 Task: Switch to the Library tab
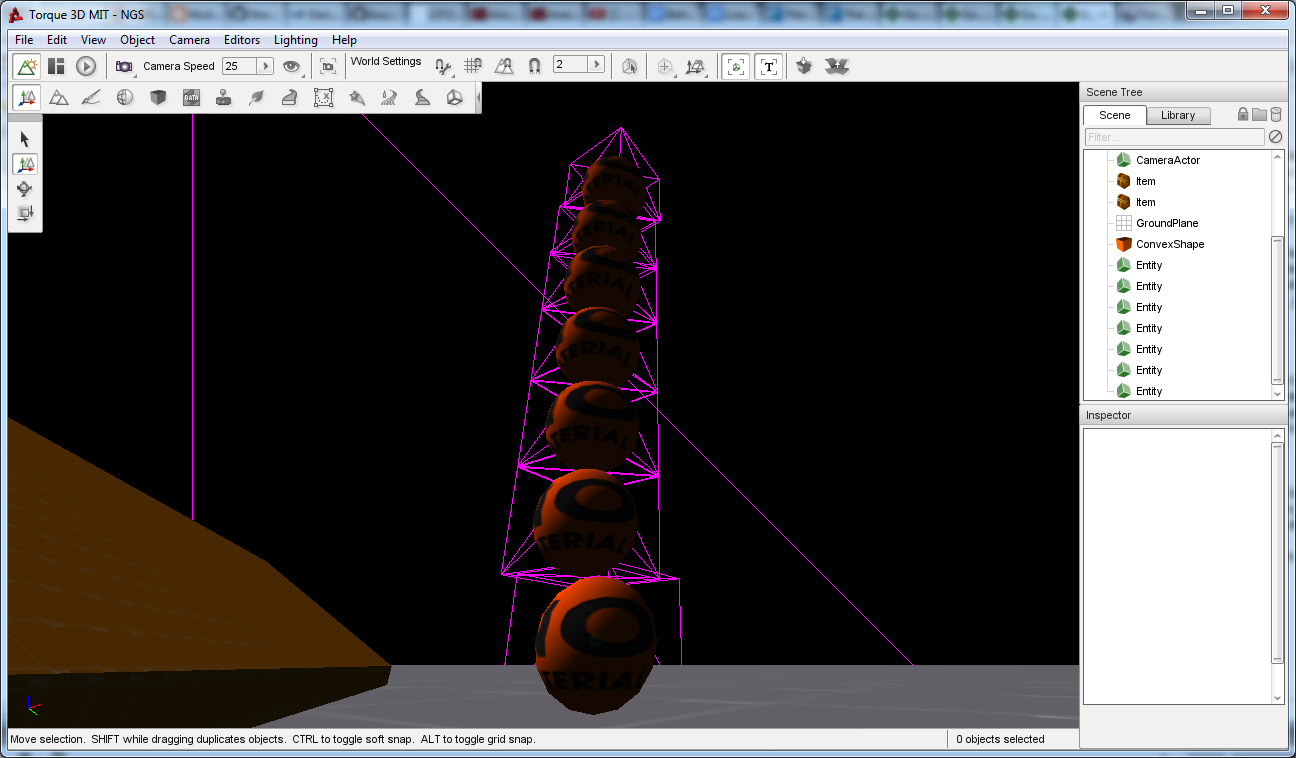[x=1178, y=115]
